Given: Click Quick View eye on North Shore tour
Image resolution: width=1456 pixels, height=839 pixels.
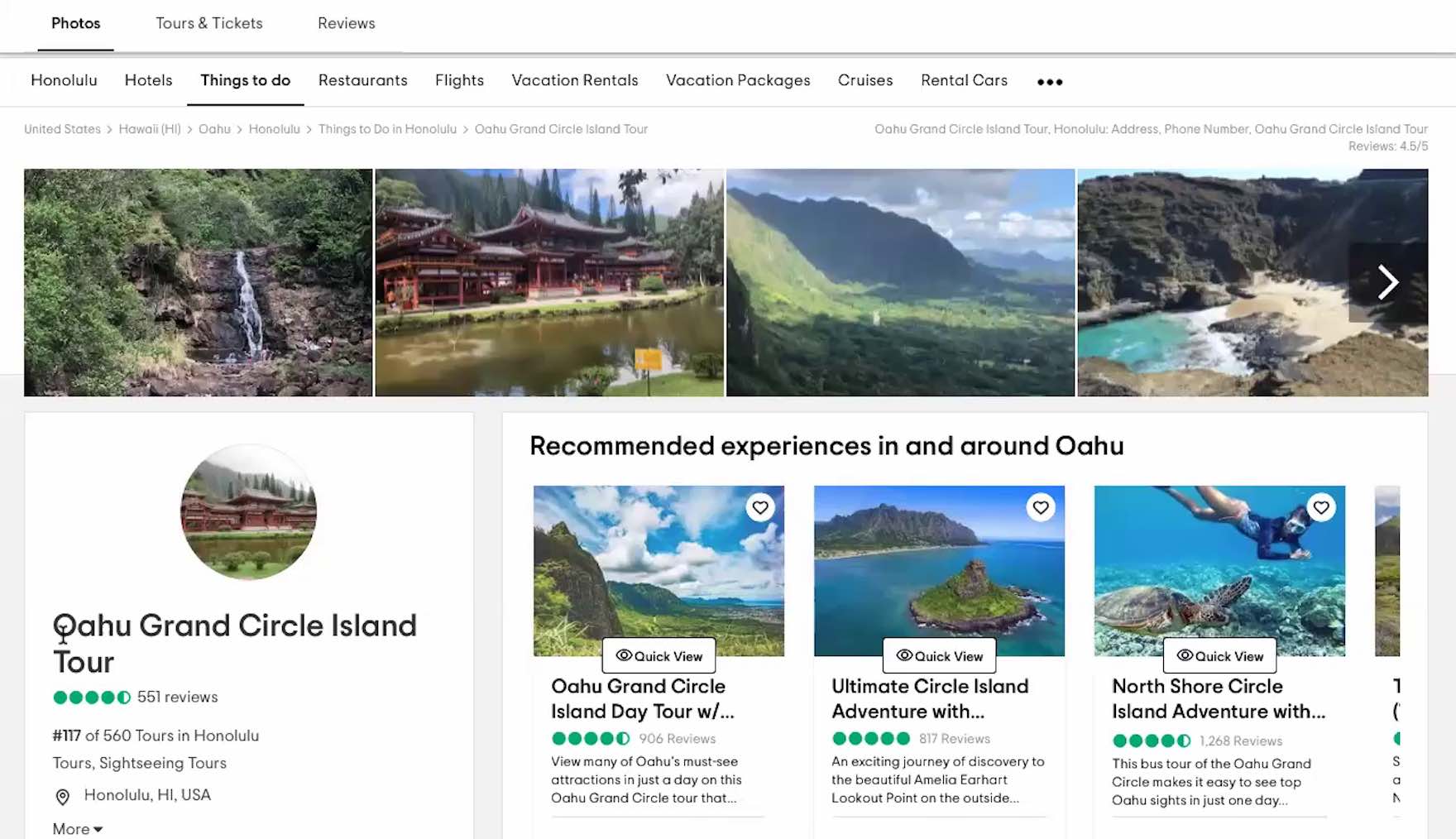Looking at the screenshot, I should (x=1185, y=655).
